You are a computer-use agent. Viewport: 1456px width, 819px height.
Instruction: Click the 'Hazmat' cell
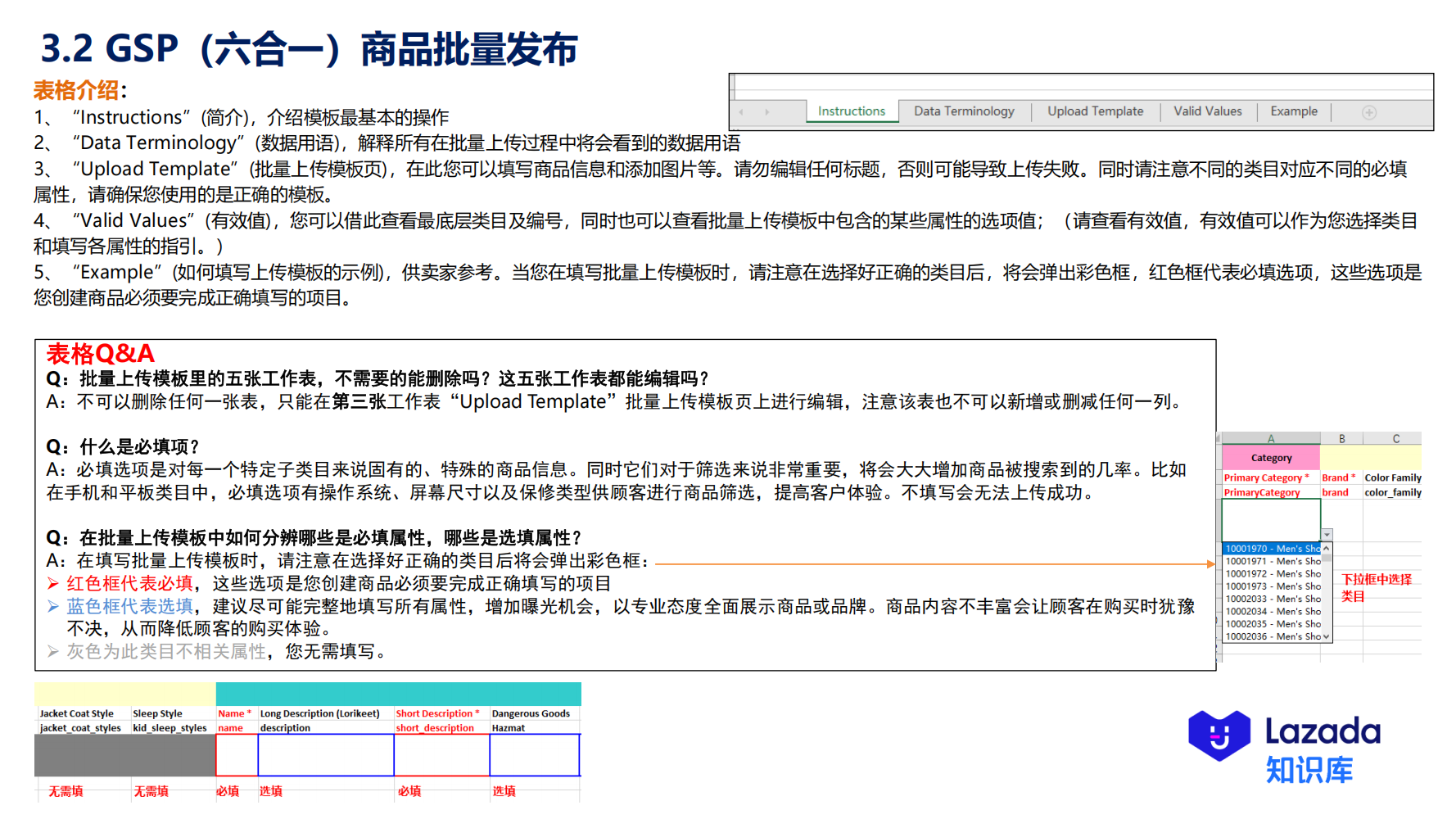pos(535,727)
